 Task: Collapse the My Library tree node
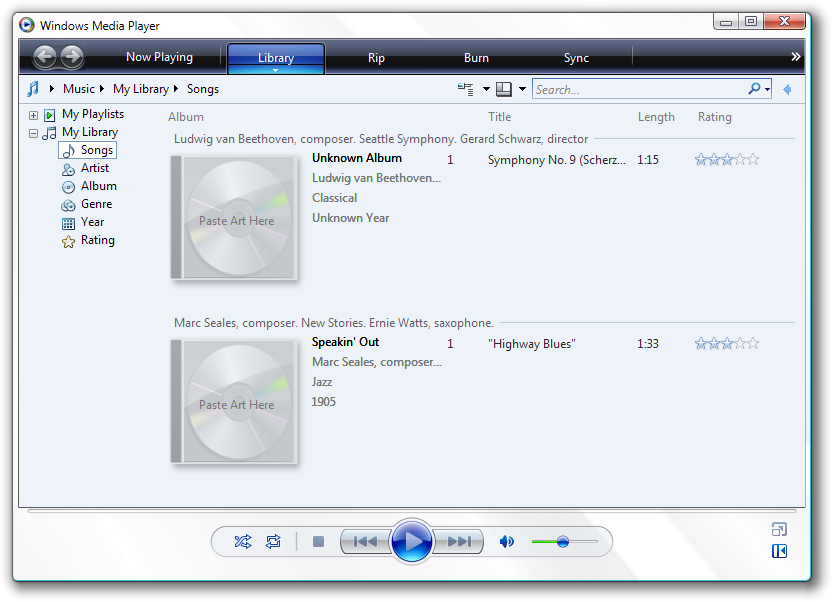point(33,133)
